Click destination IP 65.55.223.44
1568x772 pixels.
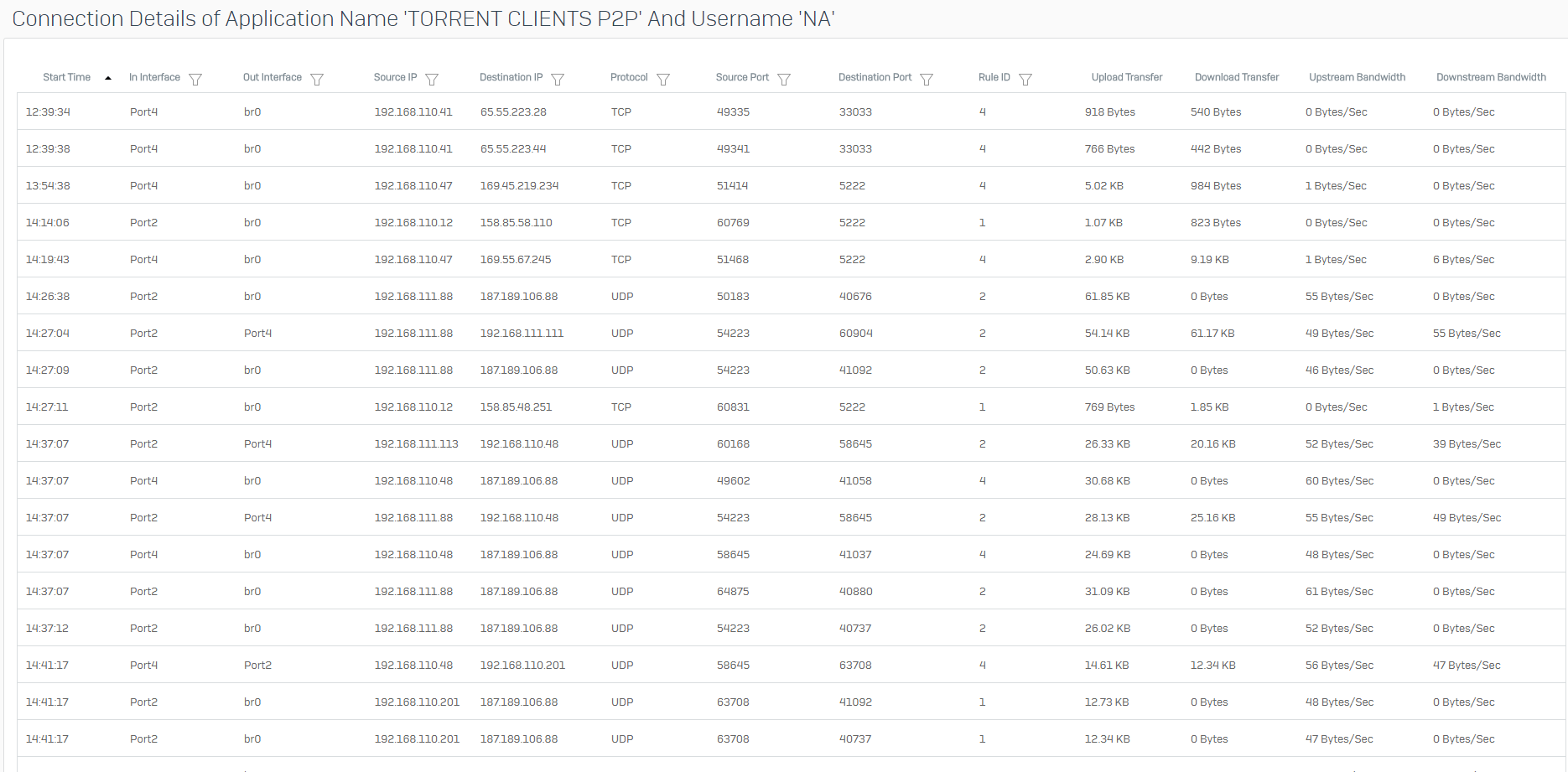[513, 148]
